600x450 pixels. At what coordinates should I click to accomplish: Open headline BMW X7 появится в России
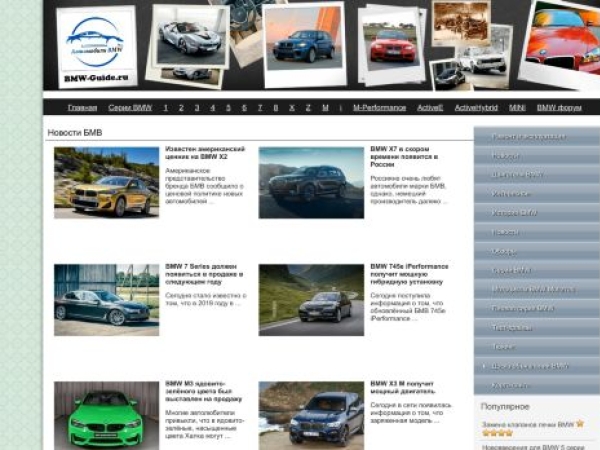[404, 157]
